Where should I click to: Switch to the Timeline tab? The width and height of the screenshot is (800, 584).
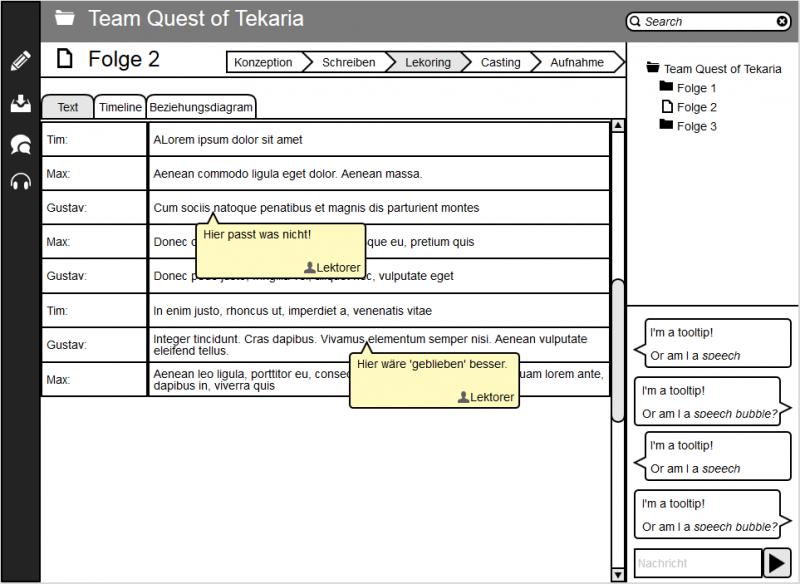coord(120,107)
